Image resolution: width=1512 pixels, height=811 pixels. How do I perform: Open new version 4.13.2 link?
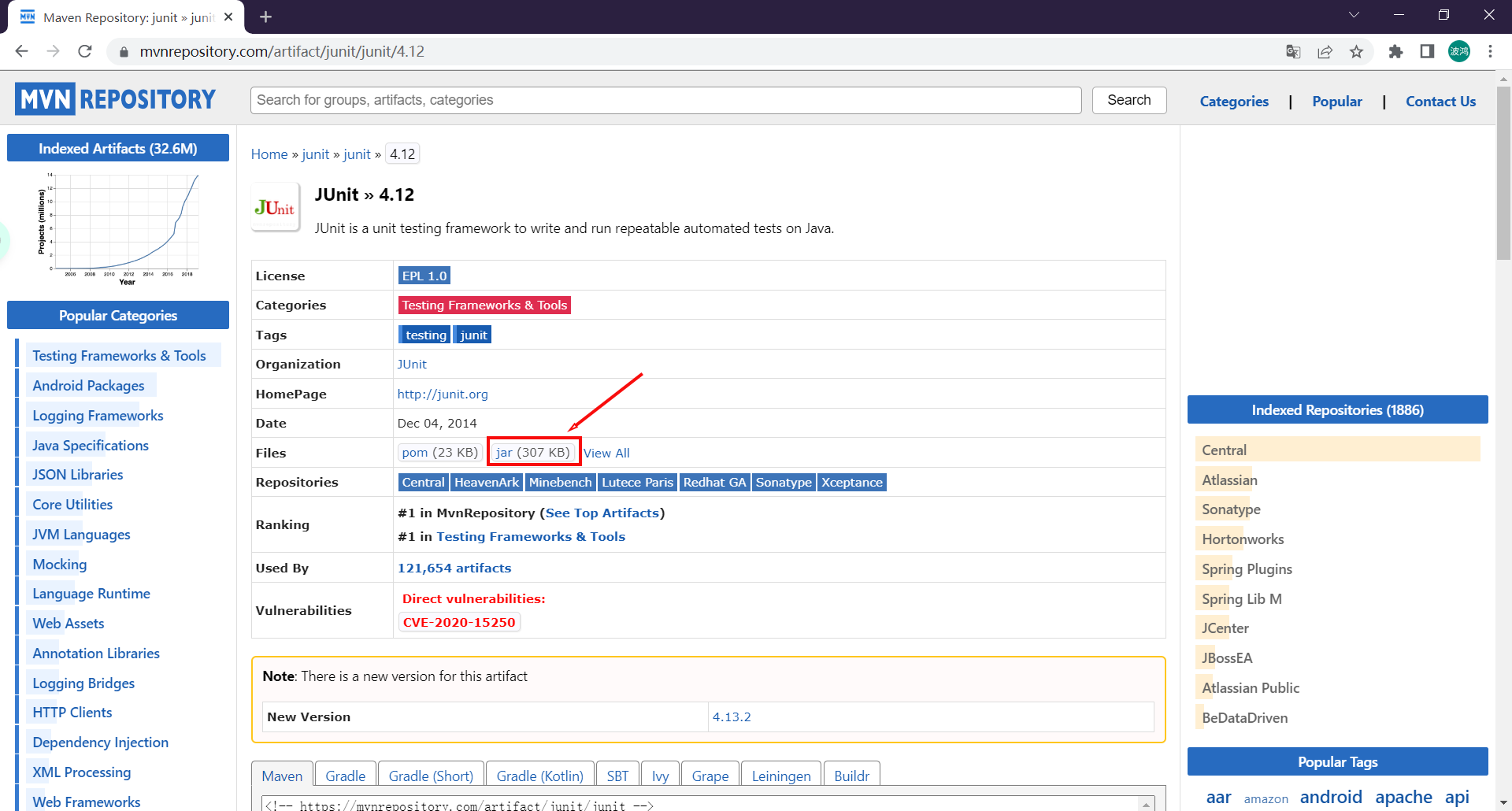[732, 717]
